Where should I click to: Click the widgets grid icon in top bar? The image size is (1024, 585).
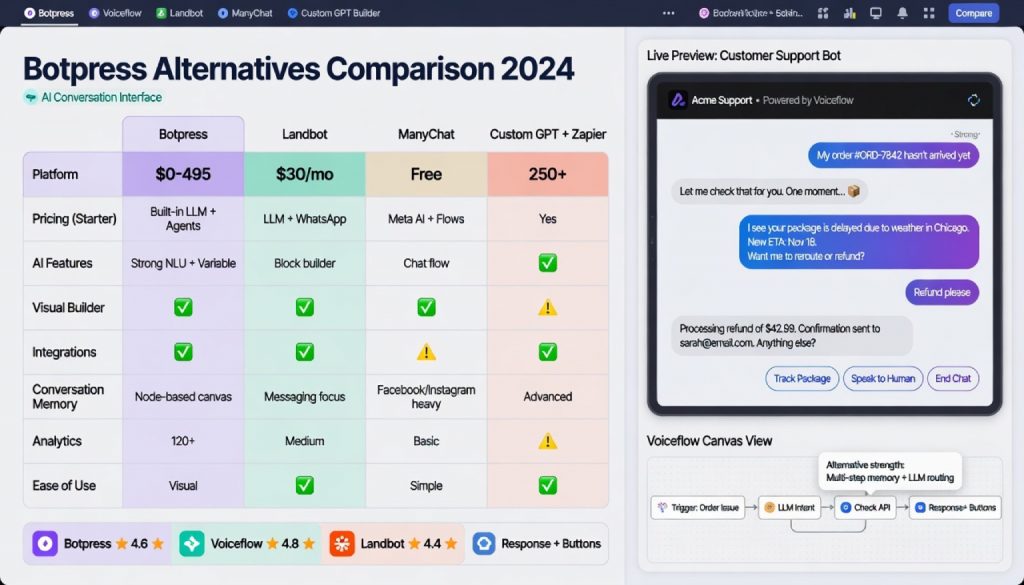823,13
